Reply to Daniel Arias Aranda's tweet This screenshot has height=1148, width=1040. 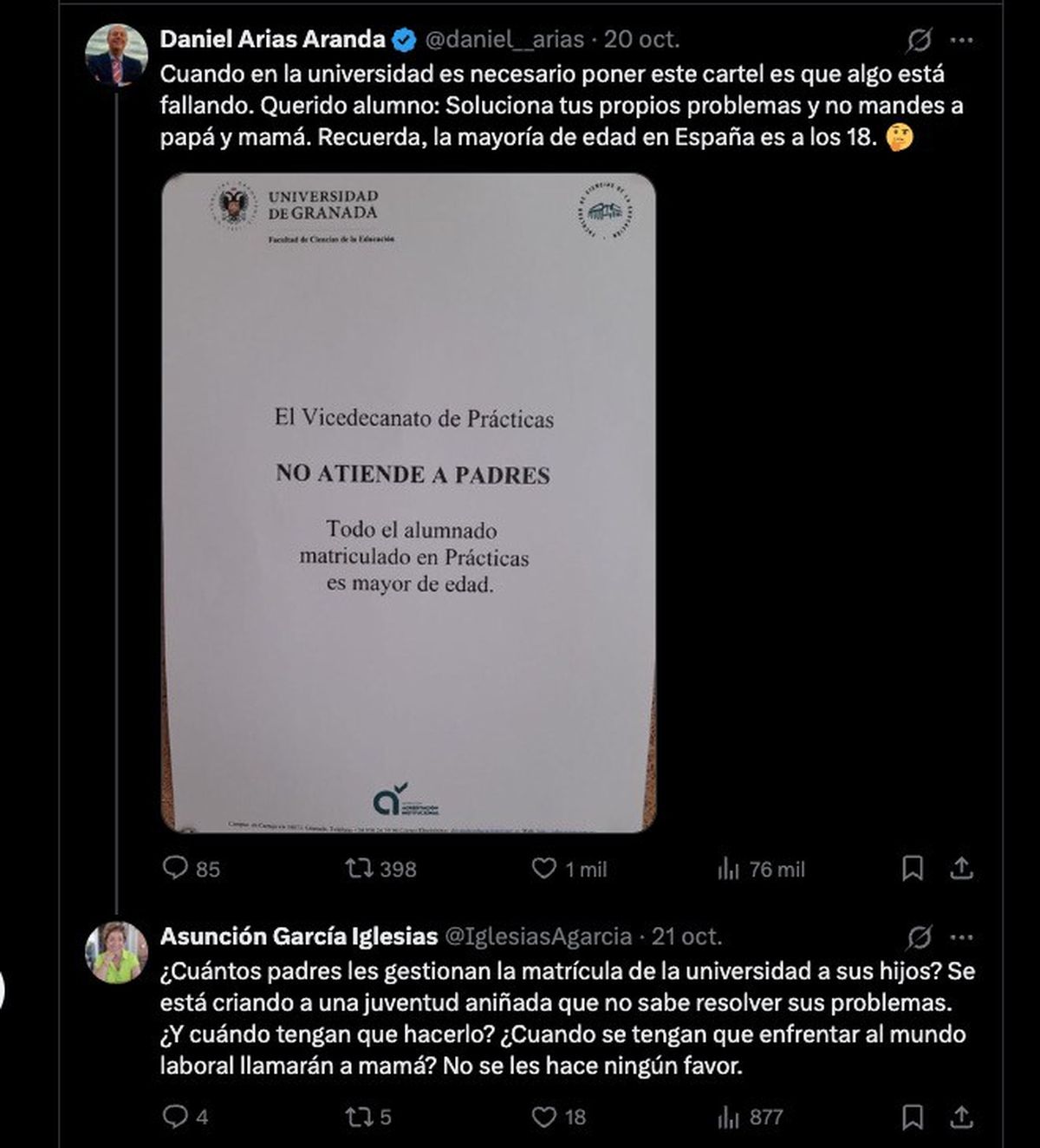click(x=191, y=869)
